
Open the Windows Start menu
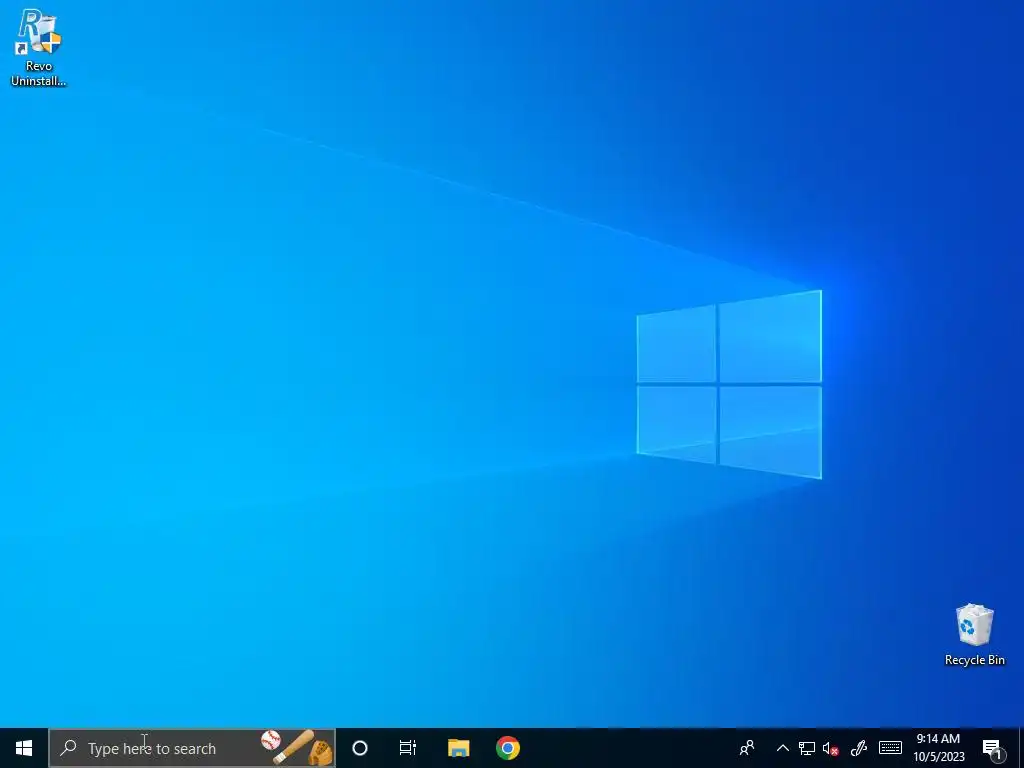point(24,748)
